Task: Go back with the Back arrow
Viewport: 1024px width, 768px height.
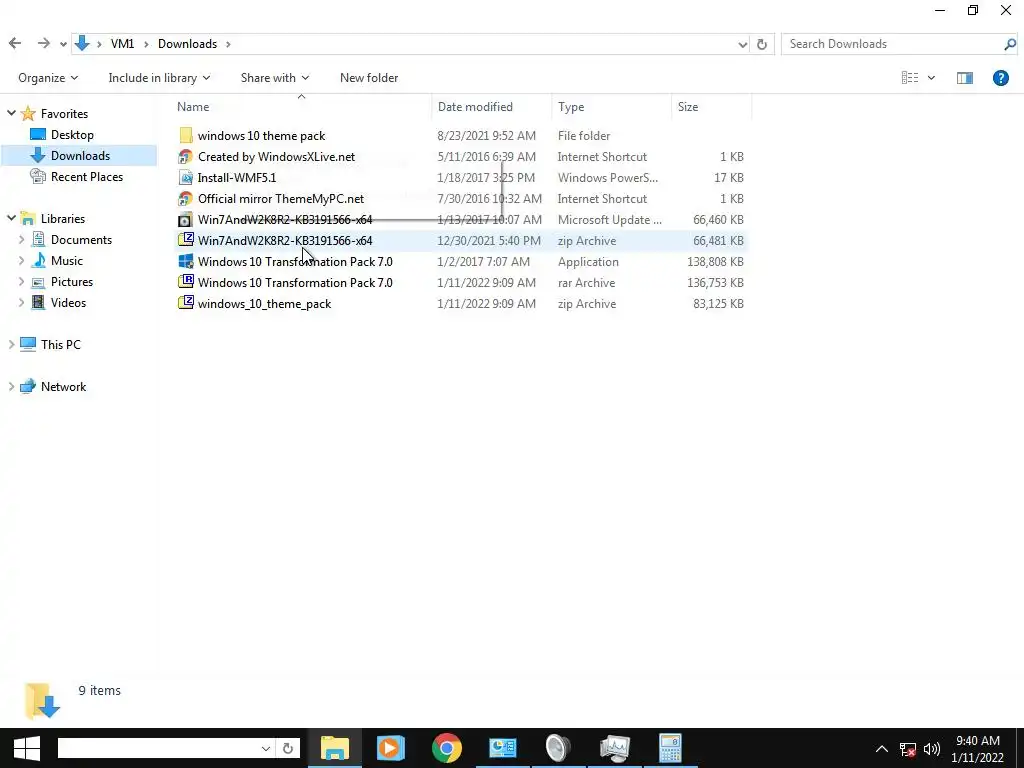Action: 15,44
